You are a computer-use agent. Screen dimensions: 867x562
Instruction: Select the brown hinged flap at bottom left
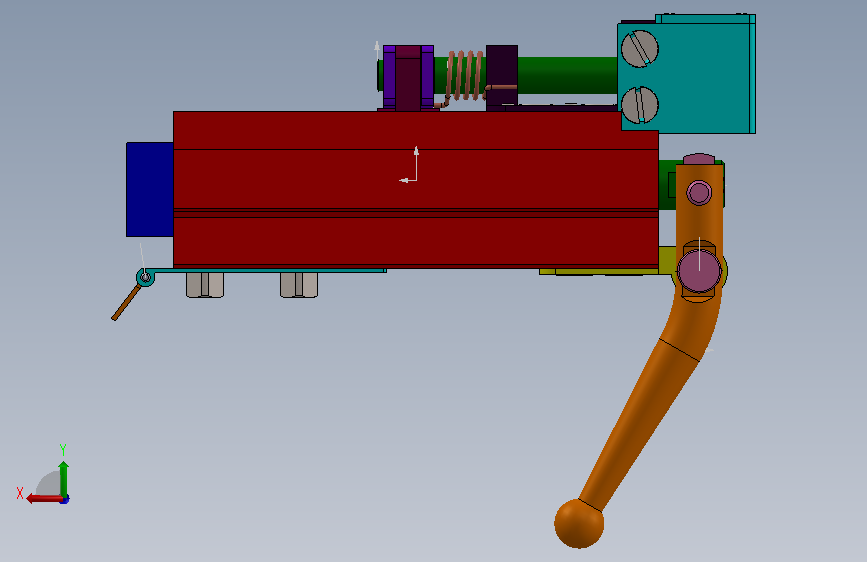pos(126,302)
